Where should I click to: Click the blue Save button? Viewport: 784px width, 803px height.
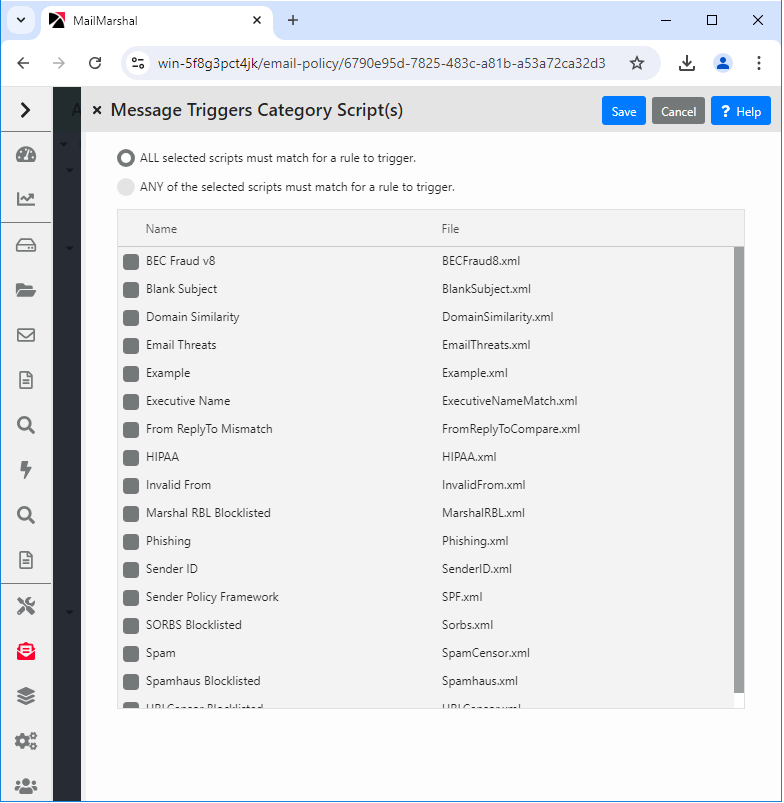[x=623, y=111]
